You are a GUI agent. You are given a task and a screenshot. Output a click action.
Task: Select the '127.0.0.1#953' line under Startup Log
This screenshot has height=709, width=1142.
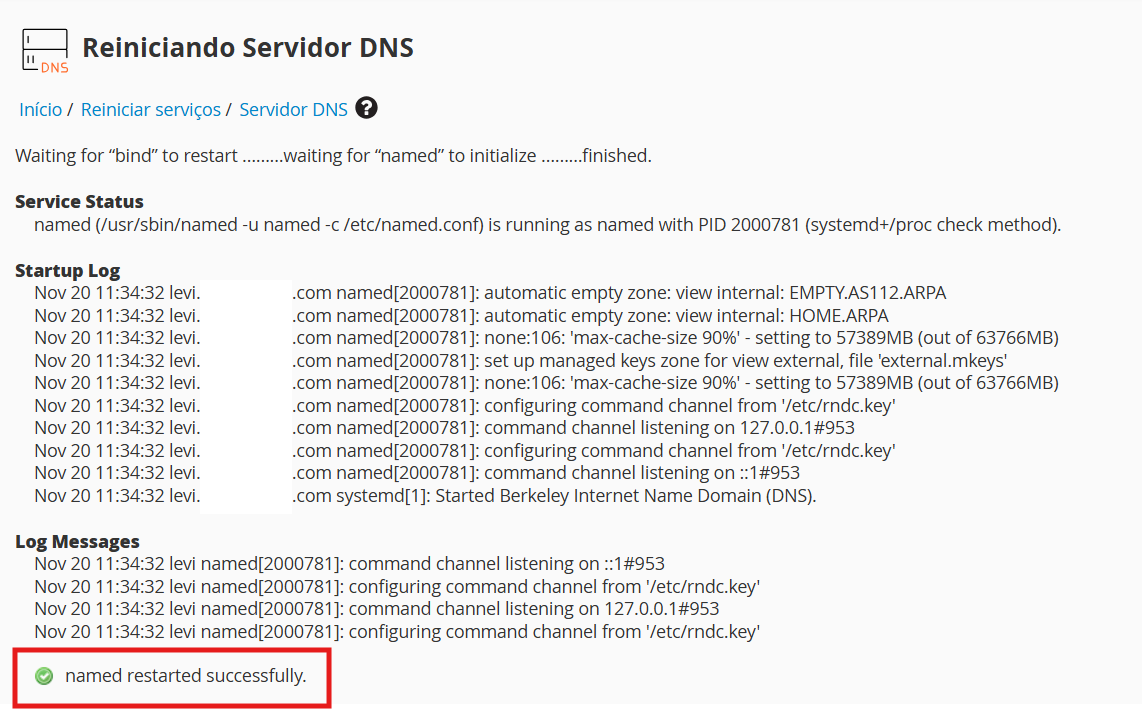pos(444,428)
